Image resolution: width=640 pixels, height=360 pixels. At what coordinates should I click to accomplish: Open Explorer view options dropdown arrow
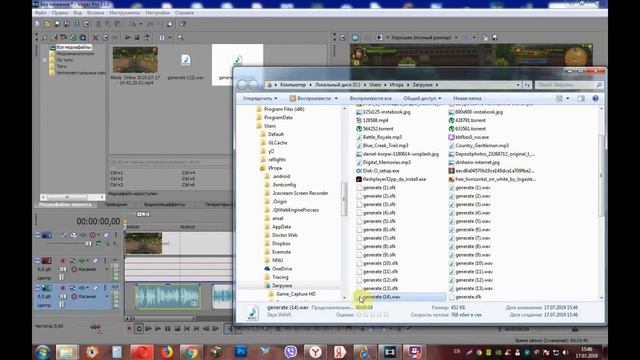pos(568,98)
